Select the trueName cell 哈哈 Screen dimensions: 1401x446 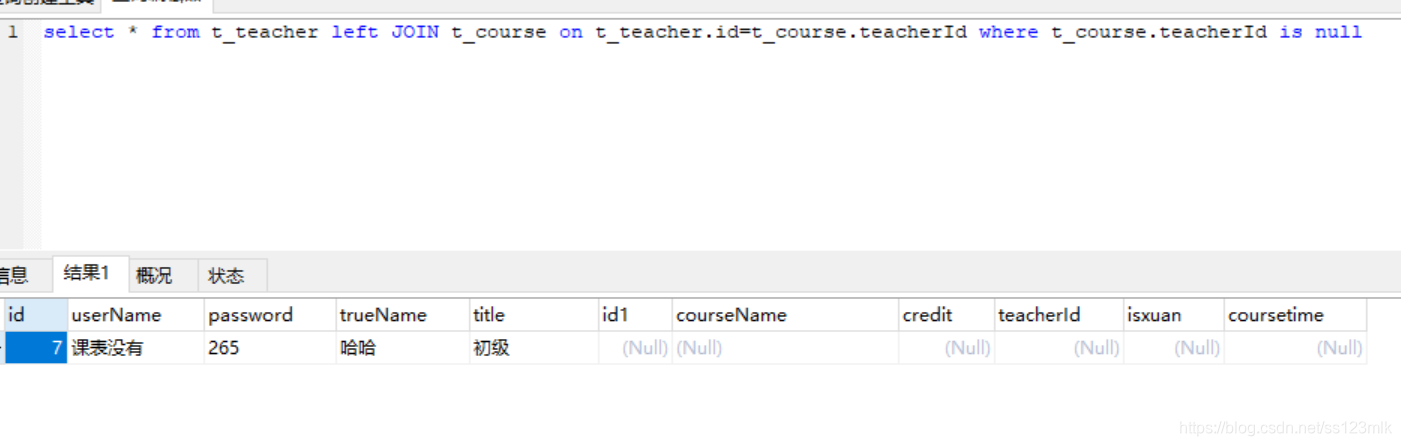click(403, 348)
